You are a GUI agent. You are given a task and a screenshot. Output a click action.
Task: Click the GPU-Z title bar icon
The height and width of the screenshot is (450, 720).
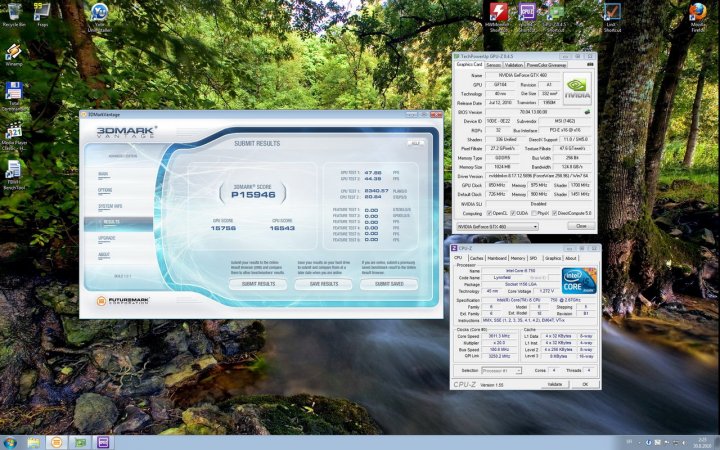pos(457,56)
